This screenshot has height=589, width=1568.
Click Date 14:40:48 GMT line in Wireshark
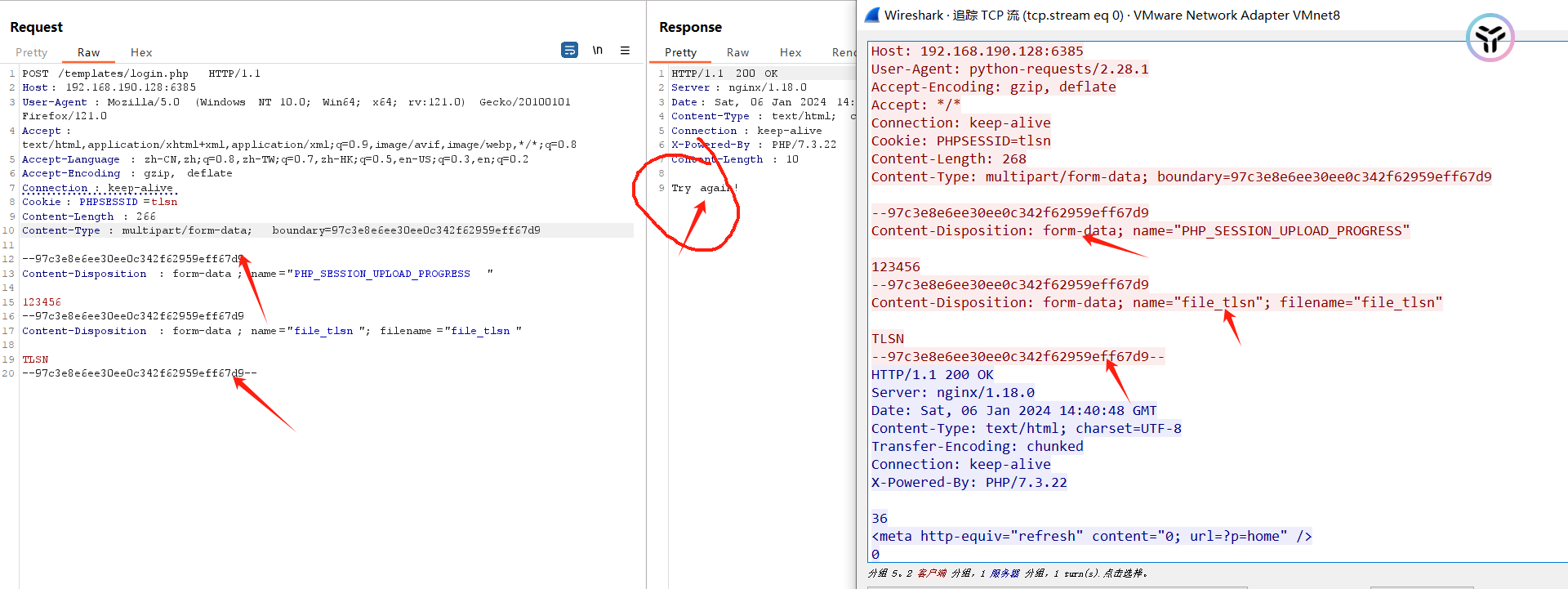click(x=1014, y=410)
